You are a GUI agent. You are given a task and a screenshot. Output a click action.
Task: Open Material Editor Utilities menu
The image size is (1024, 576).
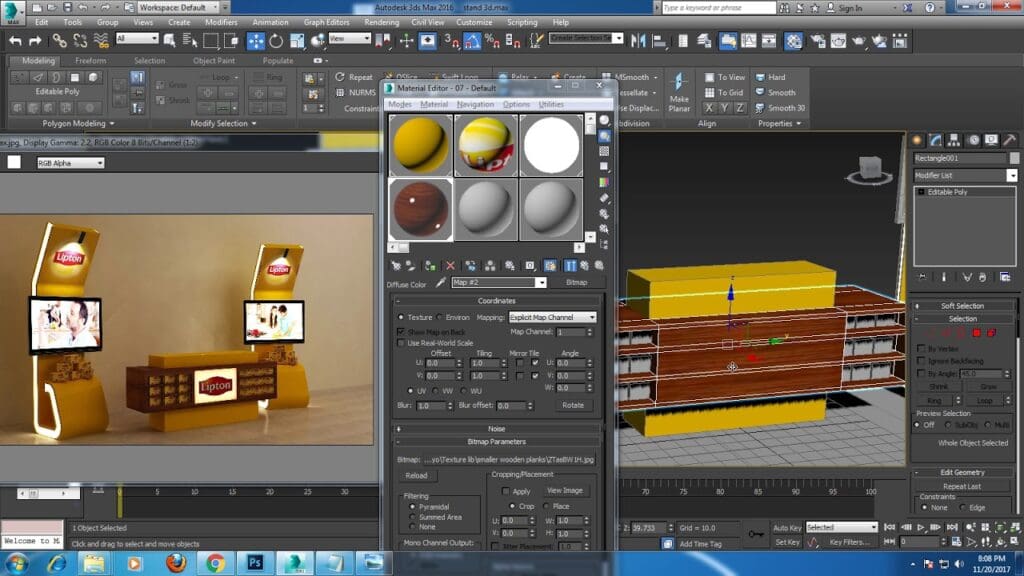click(x=551, y=104)
